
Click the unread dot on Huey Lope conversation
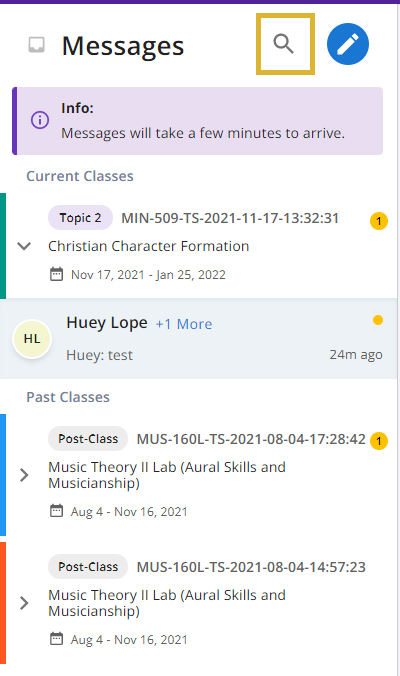click(378, 320)
